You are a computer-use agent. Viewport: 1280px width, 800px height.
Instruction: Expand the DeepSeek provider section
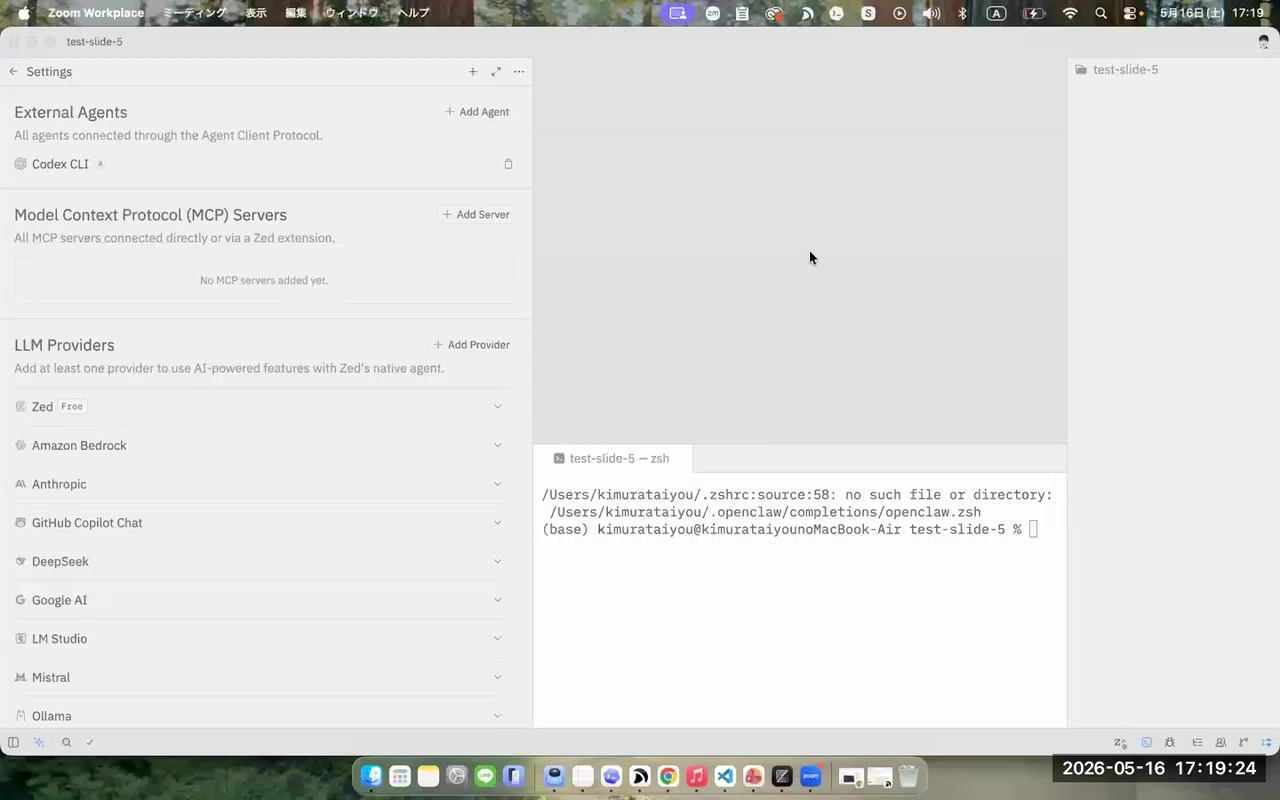pyautogui.click(x=263, y=561)
